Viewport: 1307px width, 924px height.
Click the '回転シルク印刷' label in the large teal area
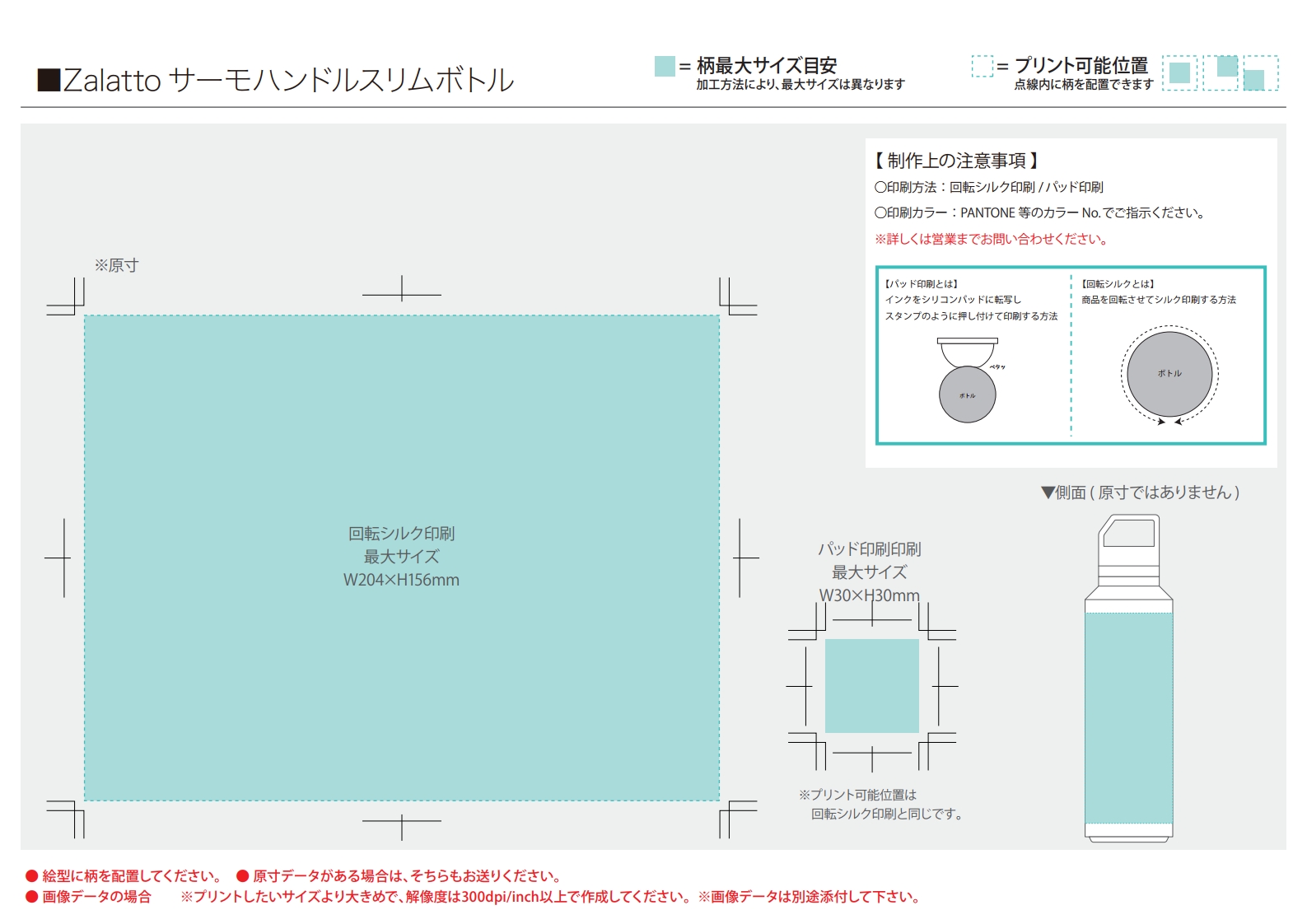[401, 534]
